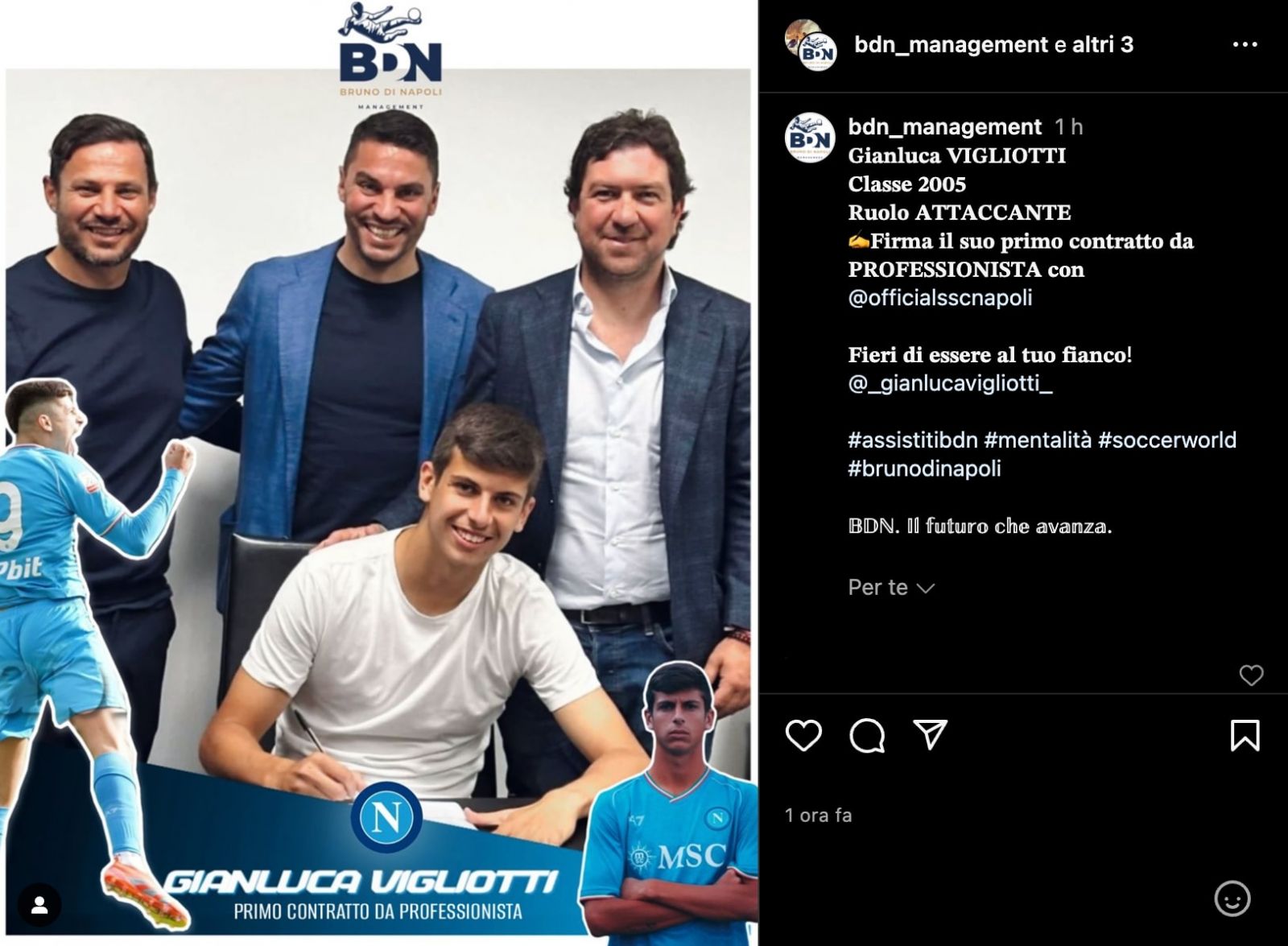Open the comment bubble icon

867,735
